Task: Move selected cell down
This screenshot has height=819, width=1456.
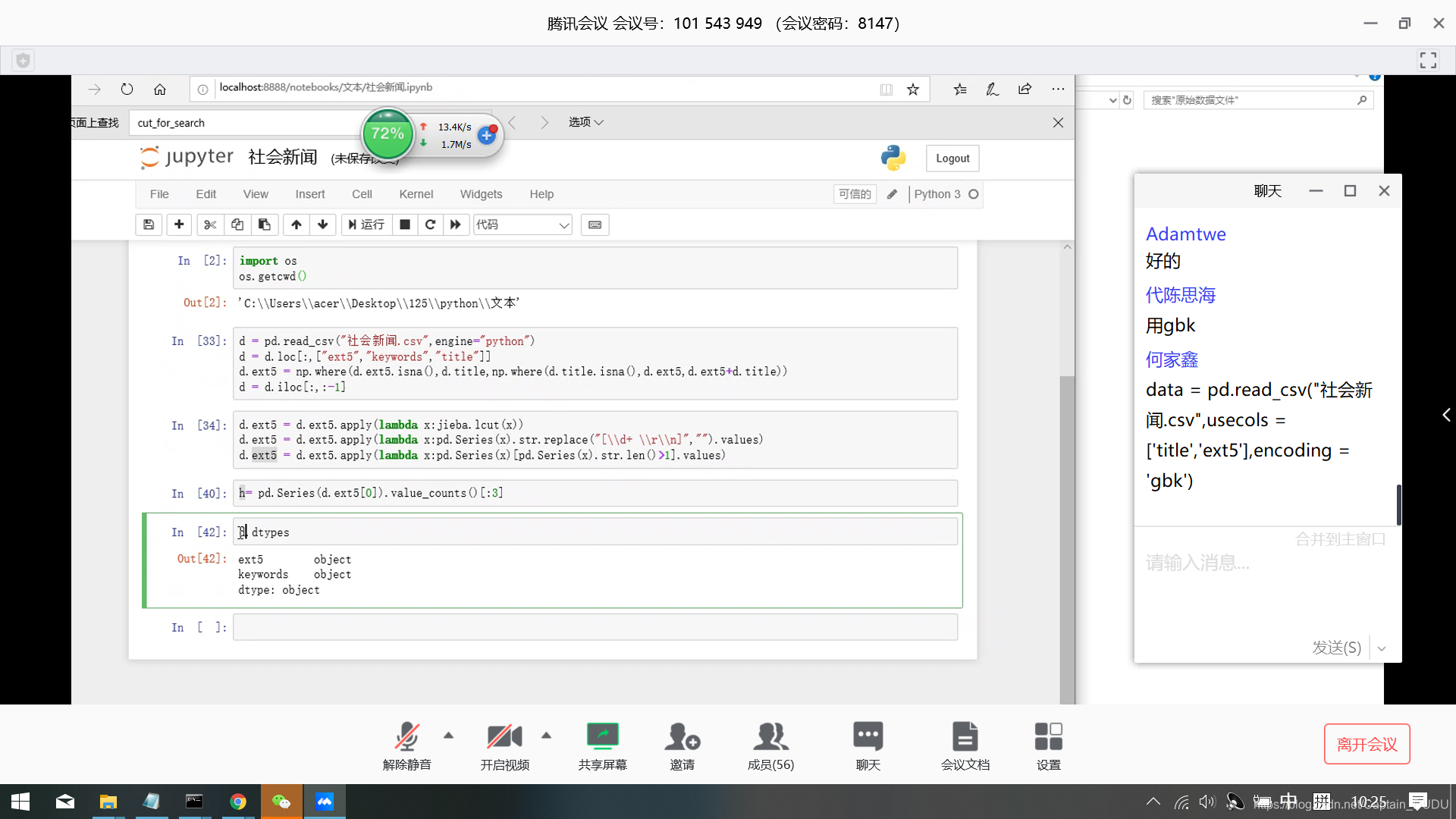Action: pyautogui.click(x=323, y=224)
